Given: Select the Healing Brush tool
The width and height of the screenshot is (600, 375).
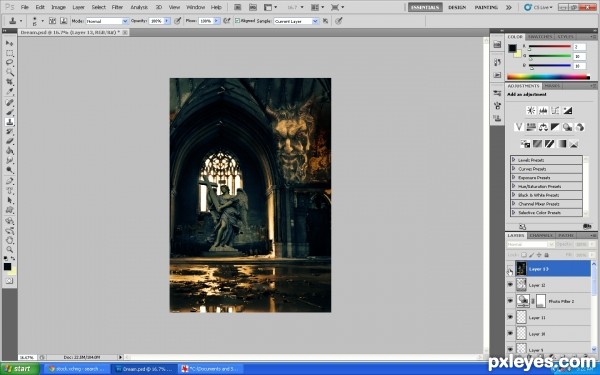Looking at the screenshot, I should pos(10,103).
